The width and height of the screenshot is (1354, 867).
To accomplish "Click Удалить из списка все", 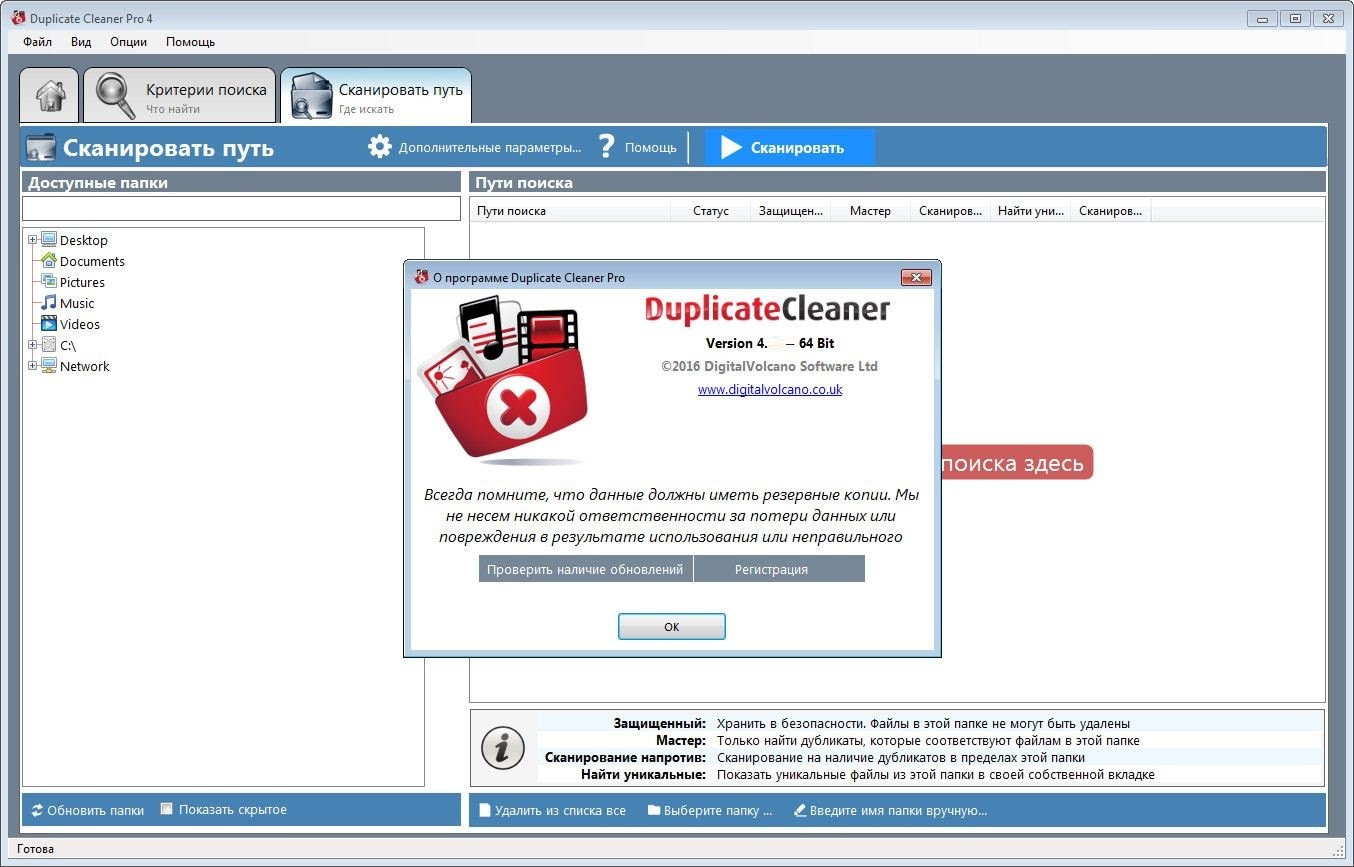I will coord(560,810).
